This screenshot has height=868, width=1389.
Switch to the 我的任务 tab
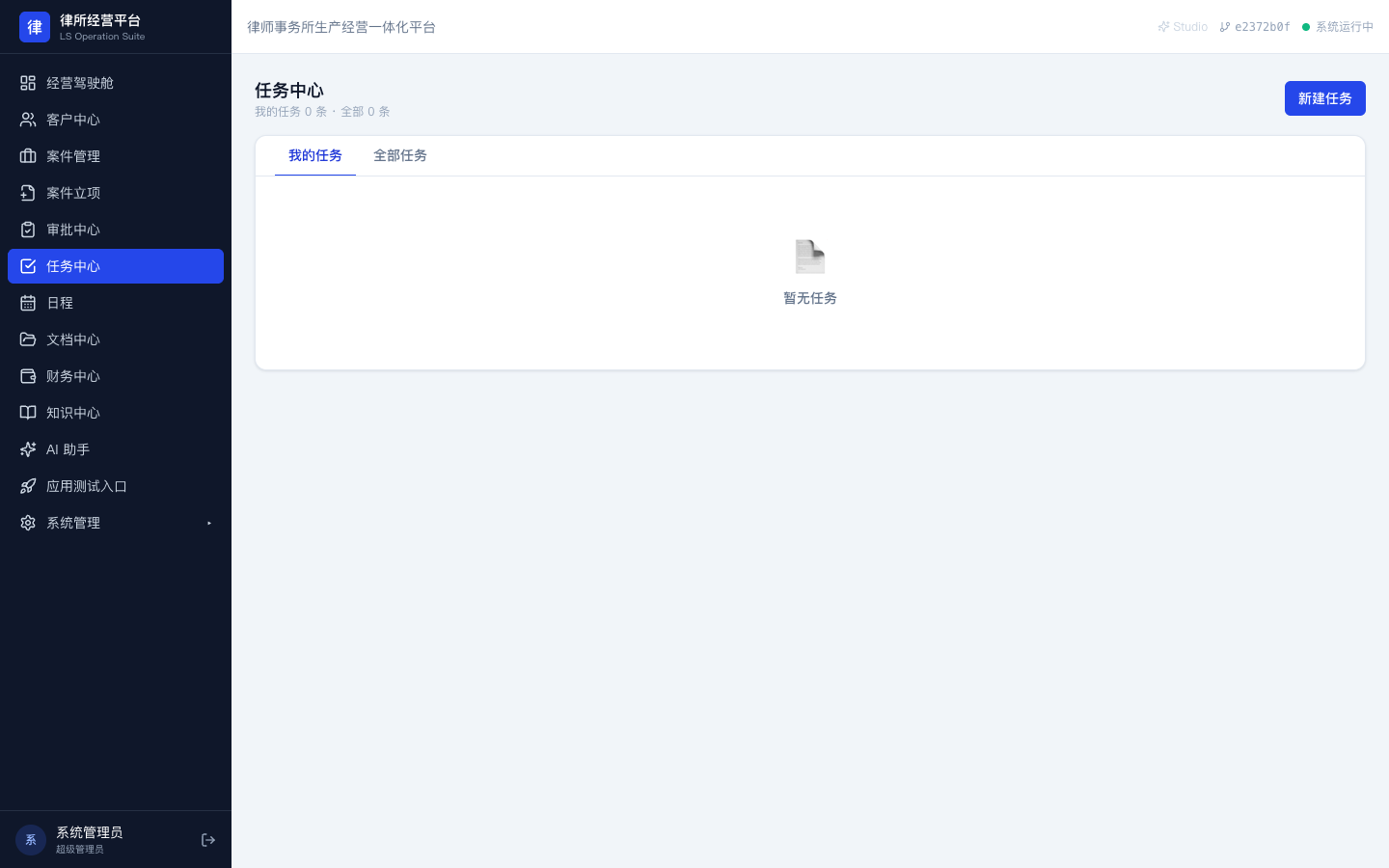[315, 156]
